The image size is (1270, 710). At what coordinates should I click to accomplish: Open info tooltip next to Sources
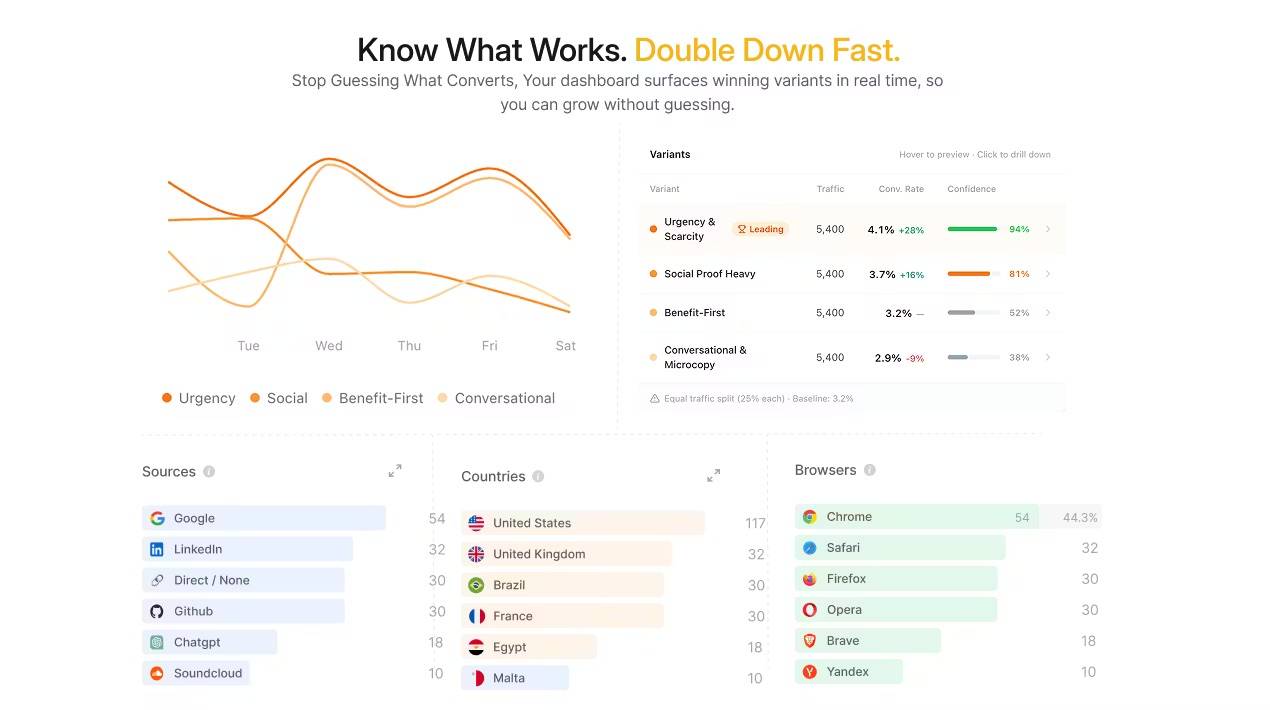point(209,471)
